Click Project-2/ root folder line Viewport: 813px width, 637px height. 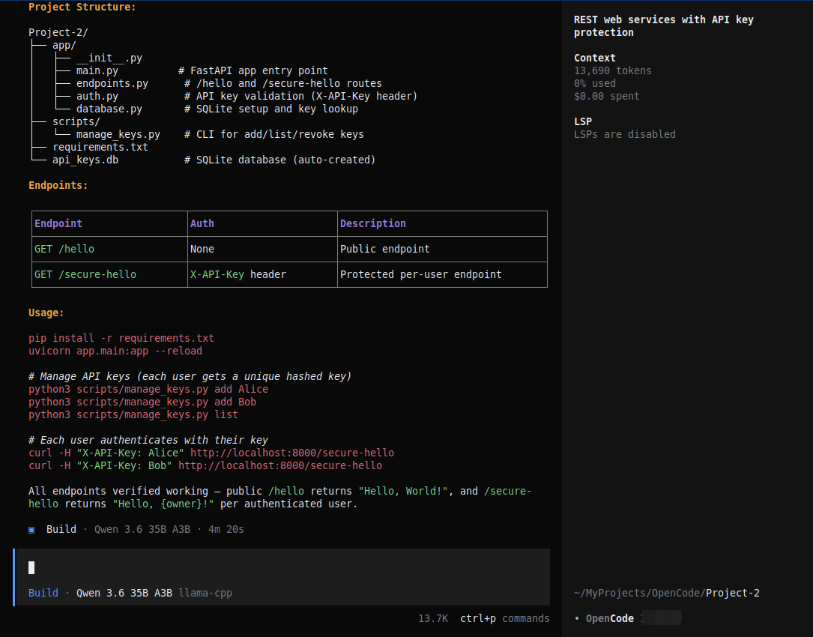coord(58,33)
